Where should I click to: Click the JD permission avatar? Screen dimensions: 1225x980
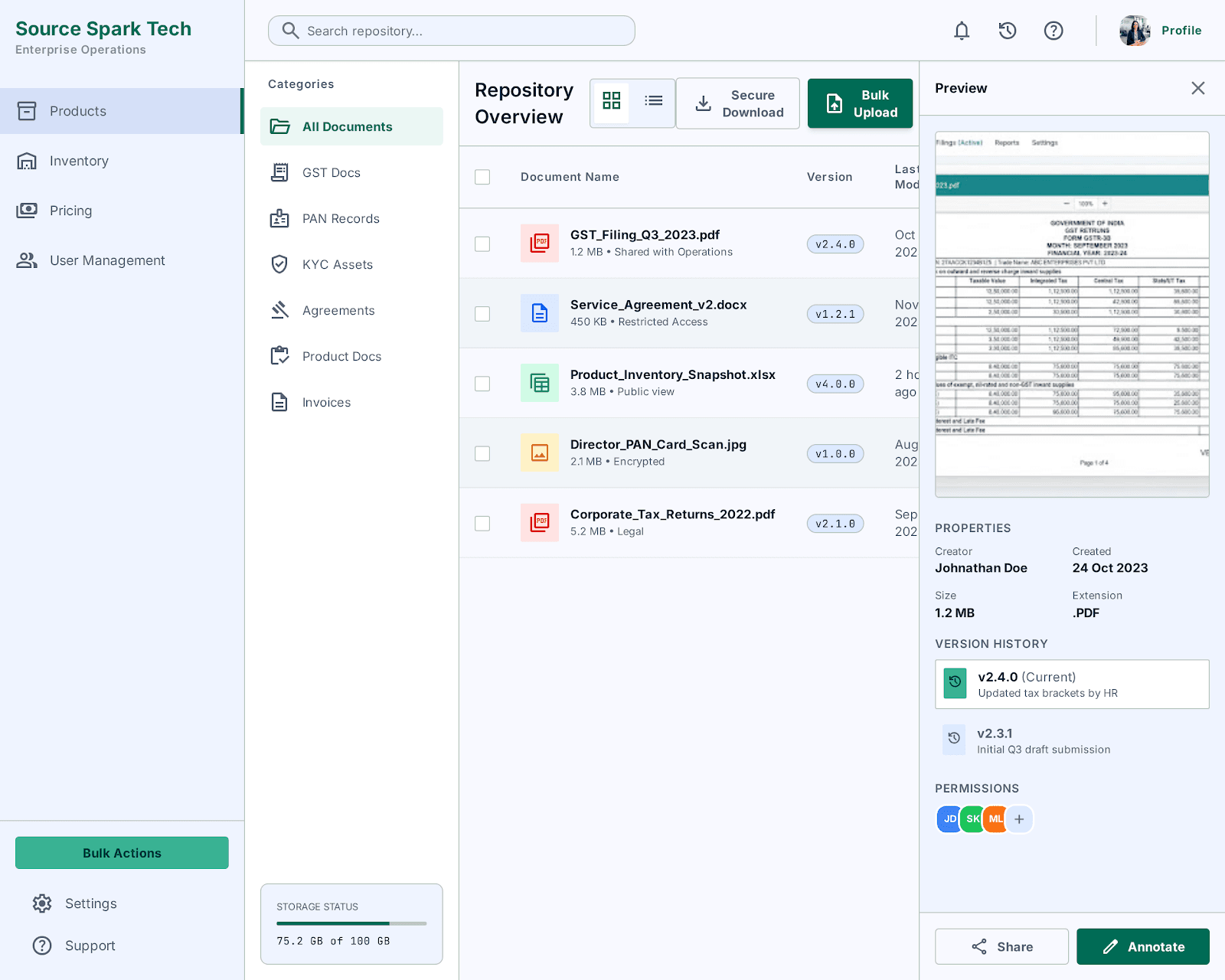point(949,819)
